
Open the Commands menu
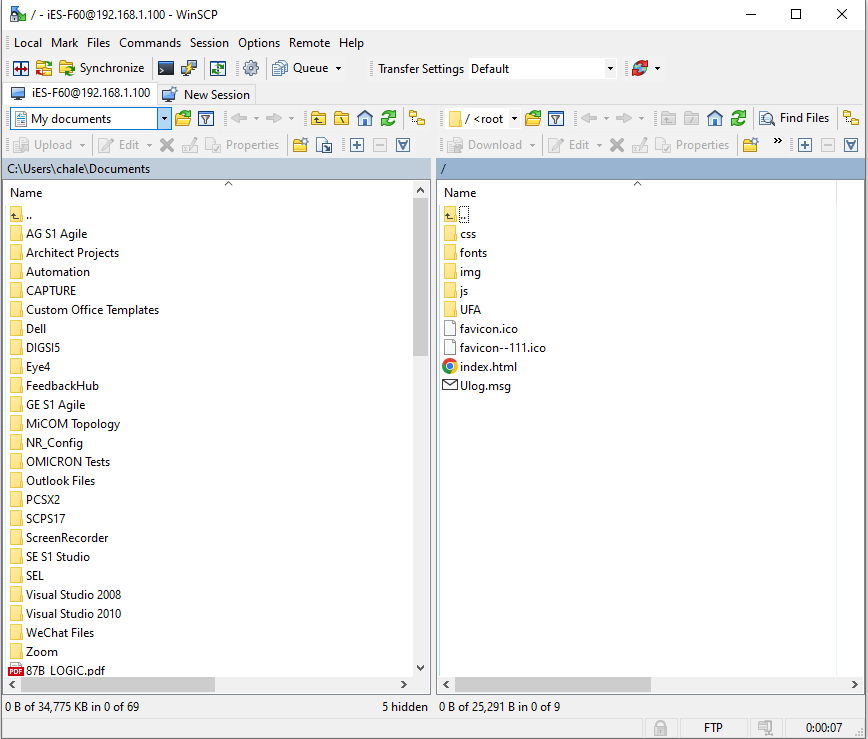(150, 43)
